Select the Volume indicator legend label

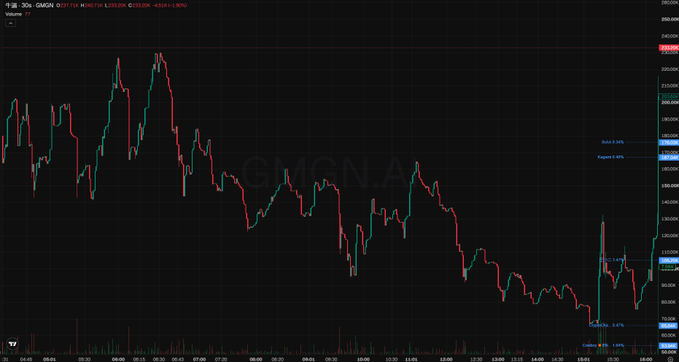coord(13,14)
